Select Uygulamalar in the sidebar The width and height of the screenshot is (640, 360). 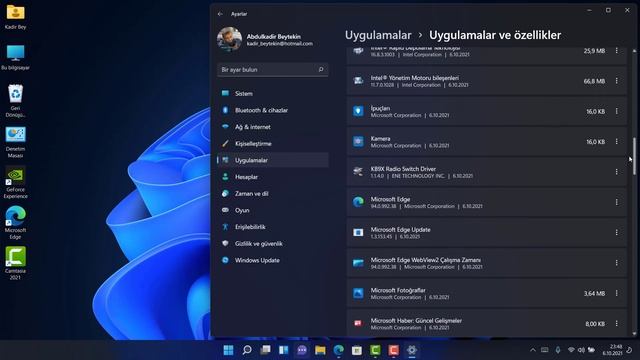click(273, 160)
